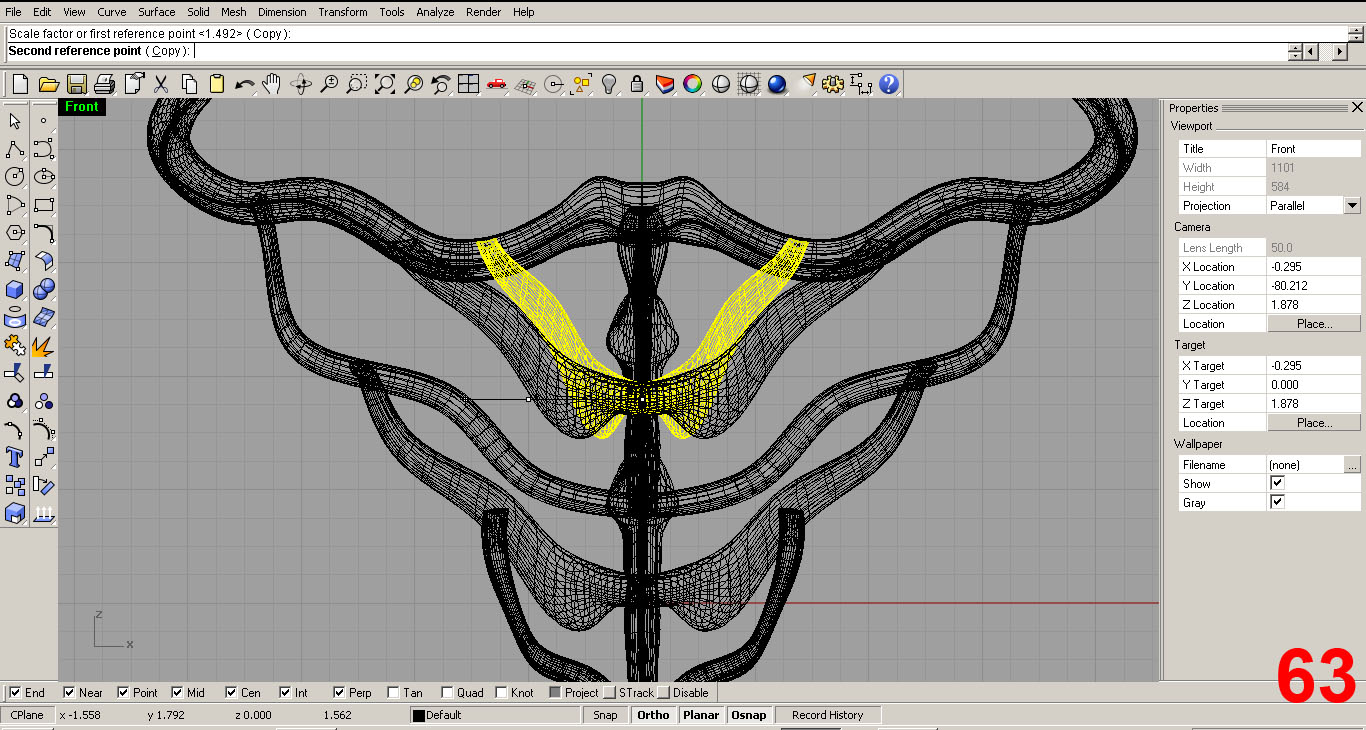Image resolution: width=1366 pixels, height=730 pixels.
Task: Open the Curve menu
Action: click(x=112, y=12)
